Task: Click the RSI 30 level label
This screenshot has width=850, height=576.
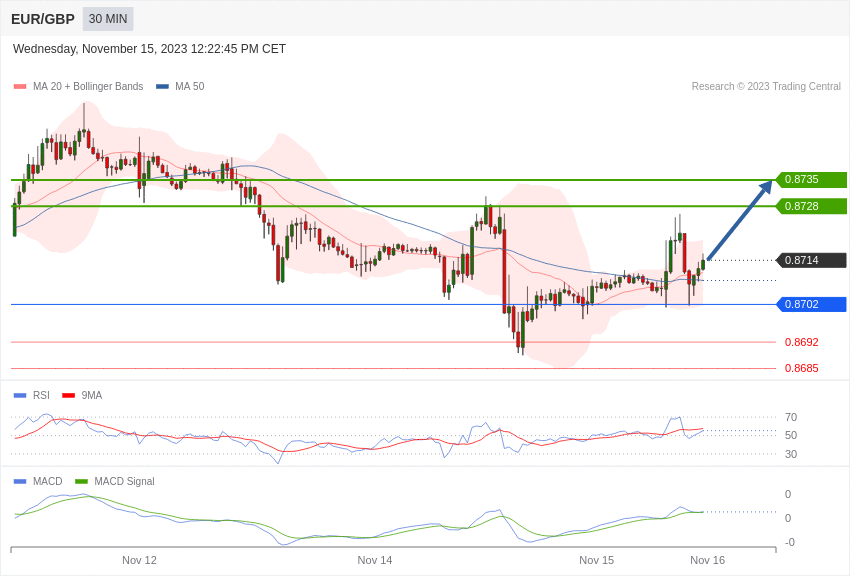Action: [x=791, y=454]
